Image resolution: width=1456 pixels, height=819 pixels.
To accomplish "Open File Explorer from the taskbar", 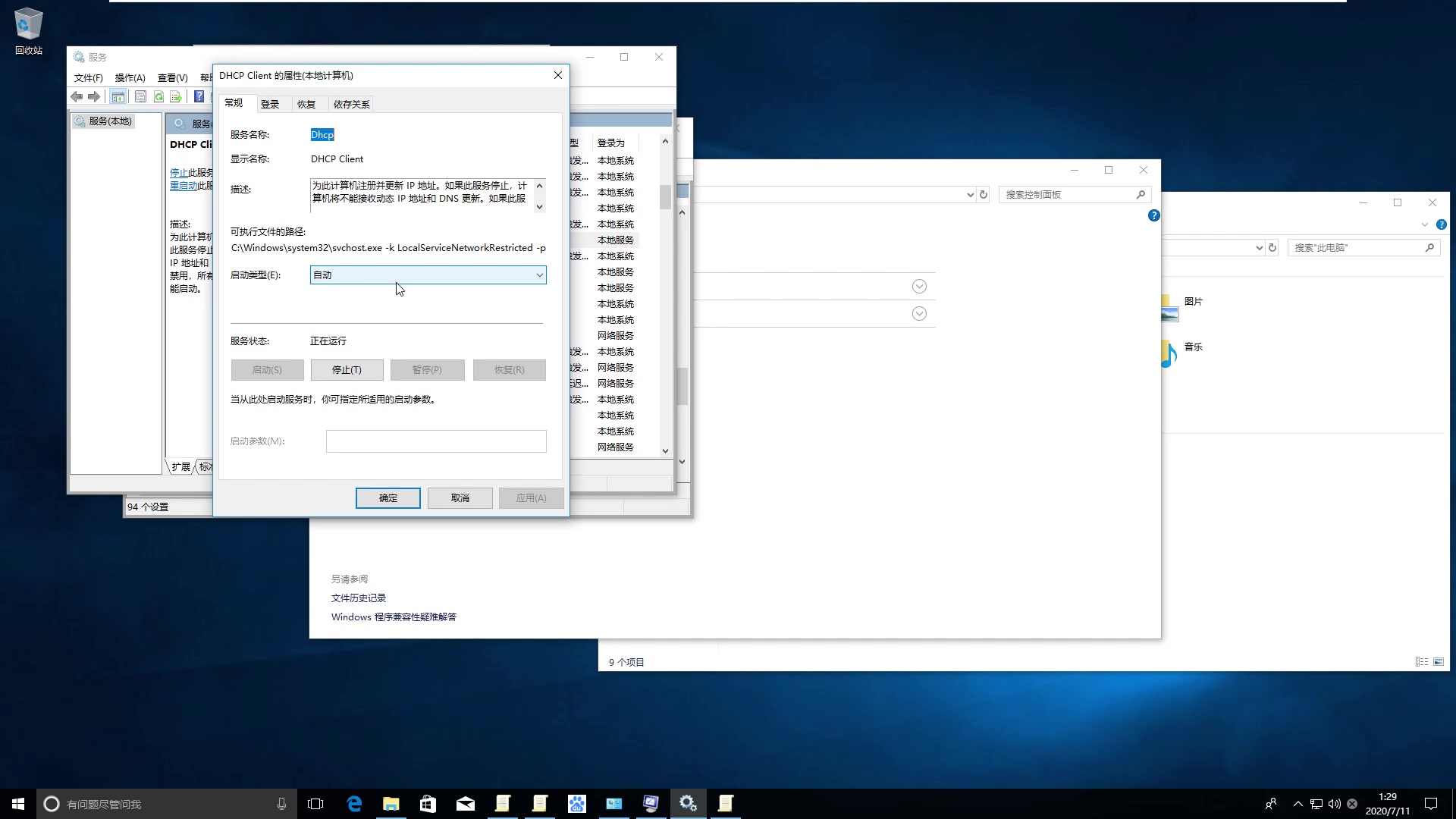I will (391, 804).
